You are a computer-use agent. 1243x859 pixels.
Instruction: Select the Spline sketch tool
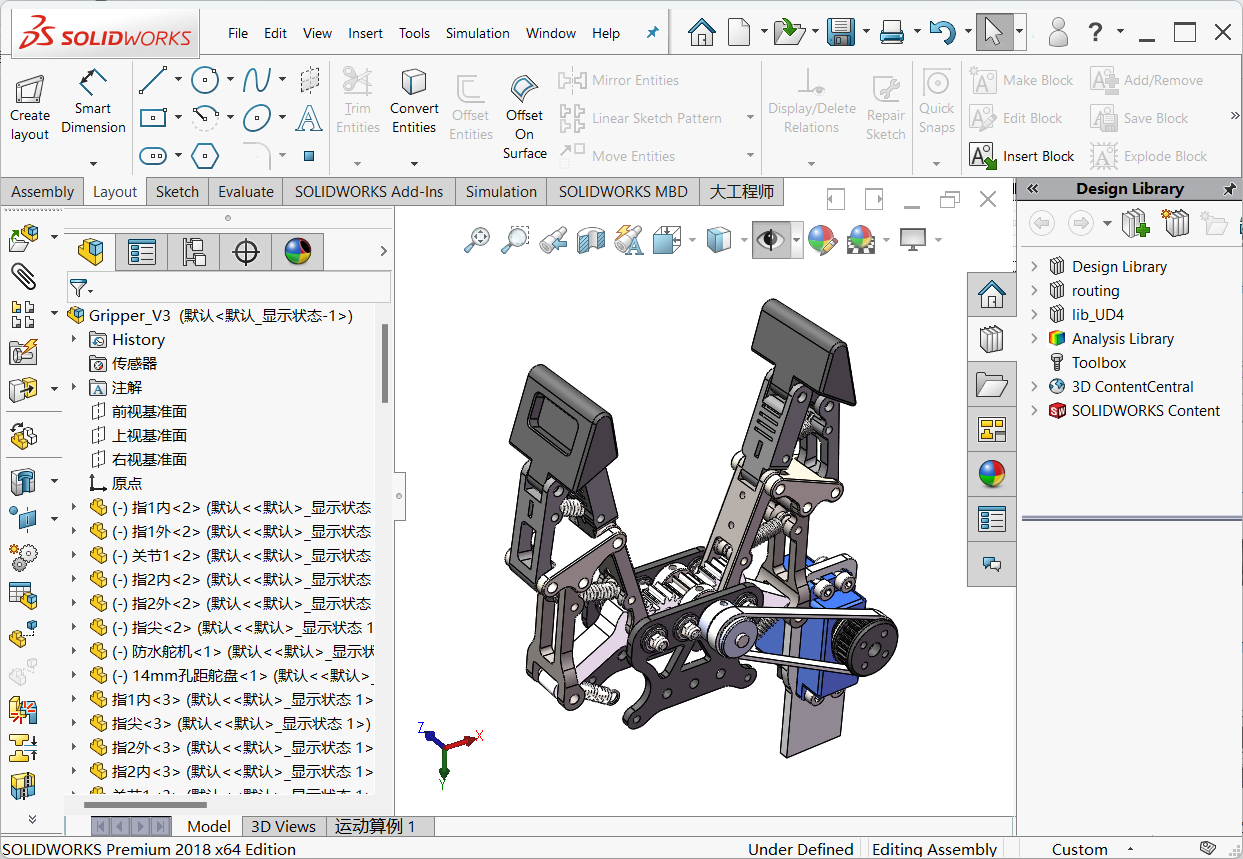click(257, 79)
